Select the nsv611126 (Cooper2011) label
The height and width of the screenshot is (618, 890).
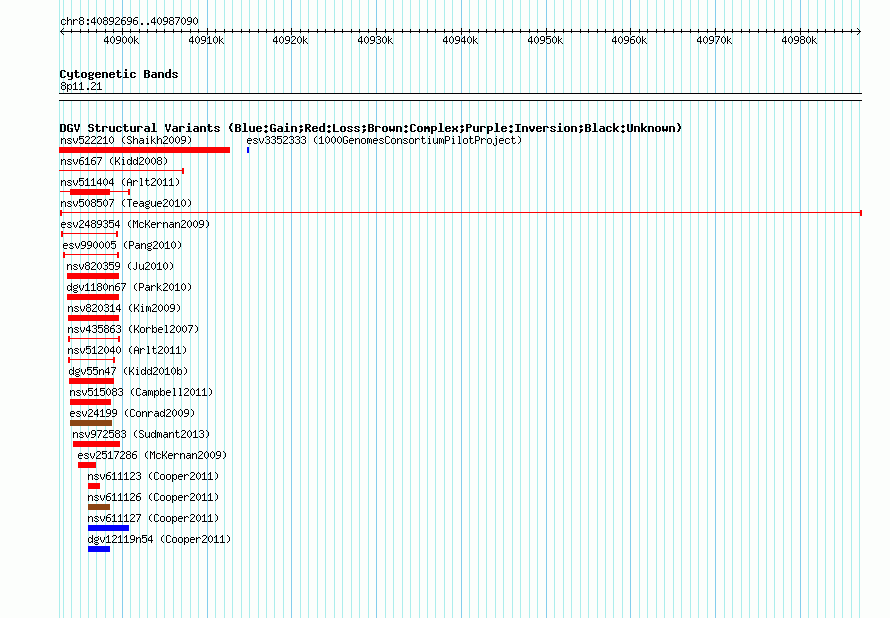[x=153, y=497]
